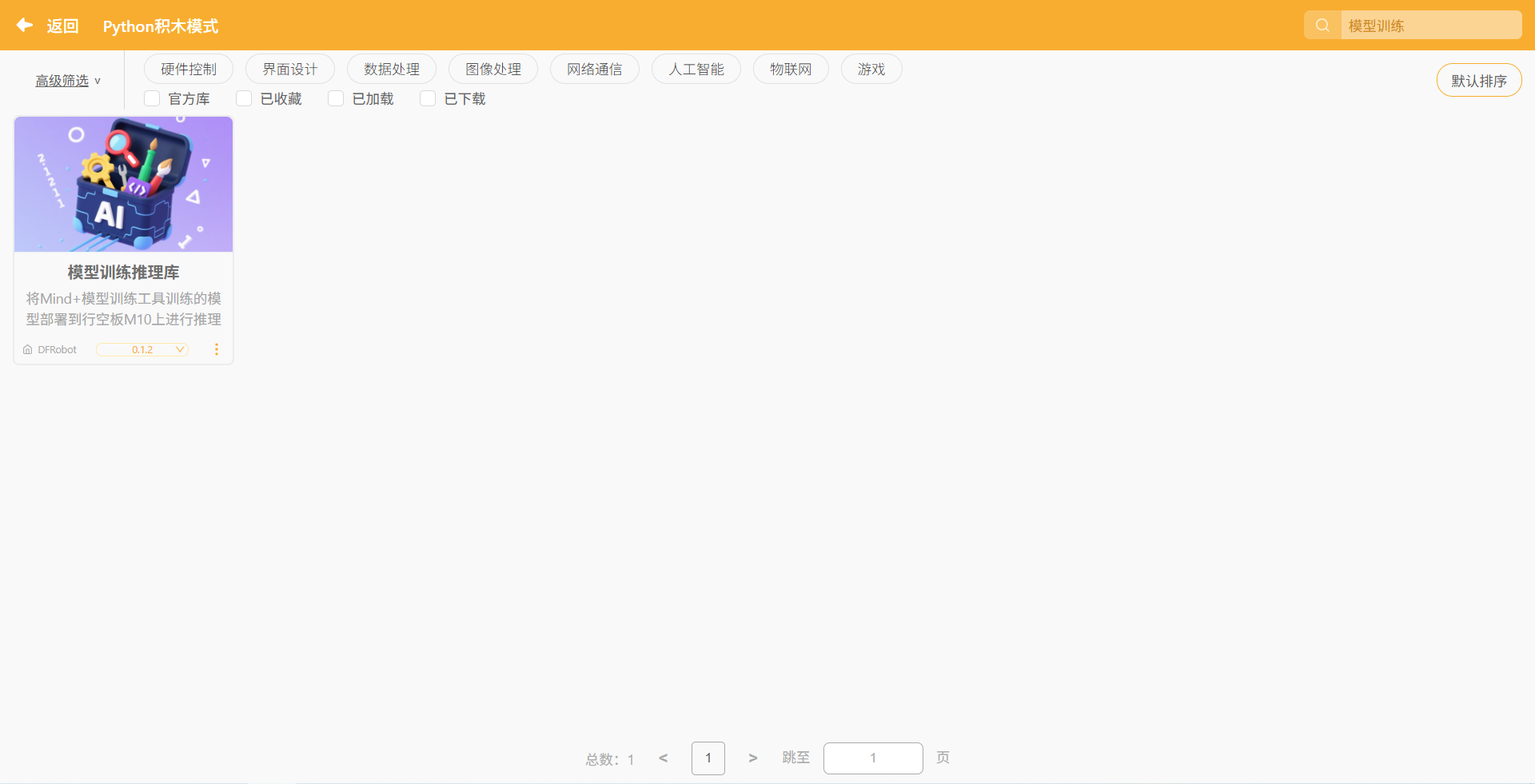The height and width of the screenshot is (784, 1535).
Task: Go to previous page arrow
Action: tap(663, 758)
